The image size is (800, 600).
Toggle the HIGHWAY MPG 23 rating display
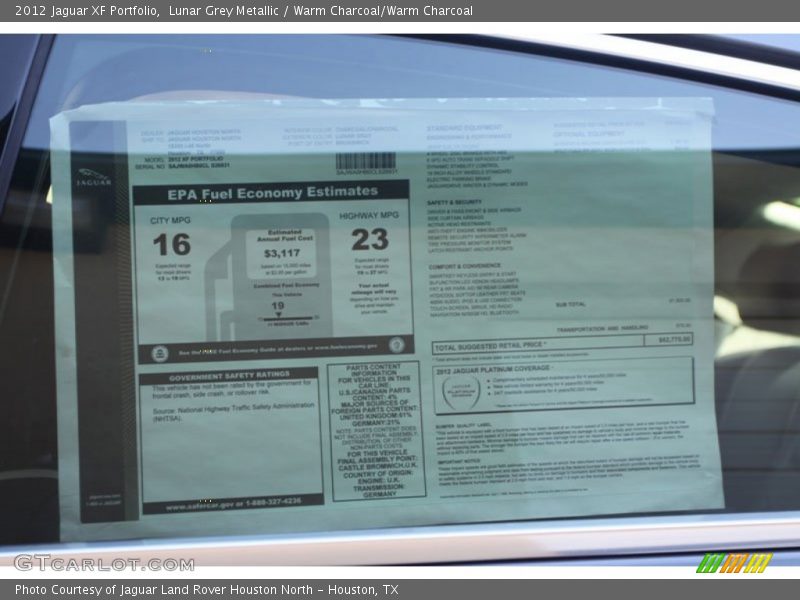[x=370, y=240]
